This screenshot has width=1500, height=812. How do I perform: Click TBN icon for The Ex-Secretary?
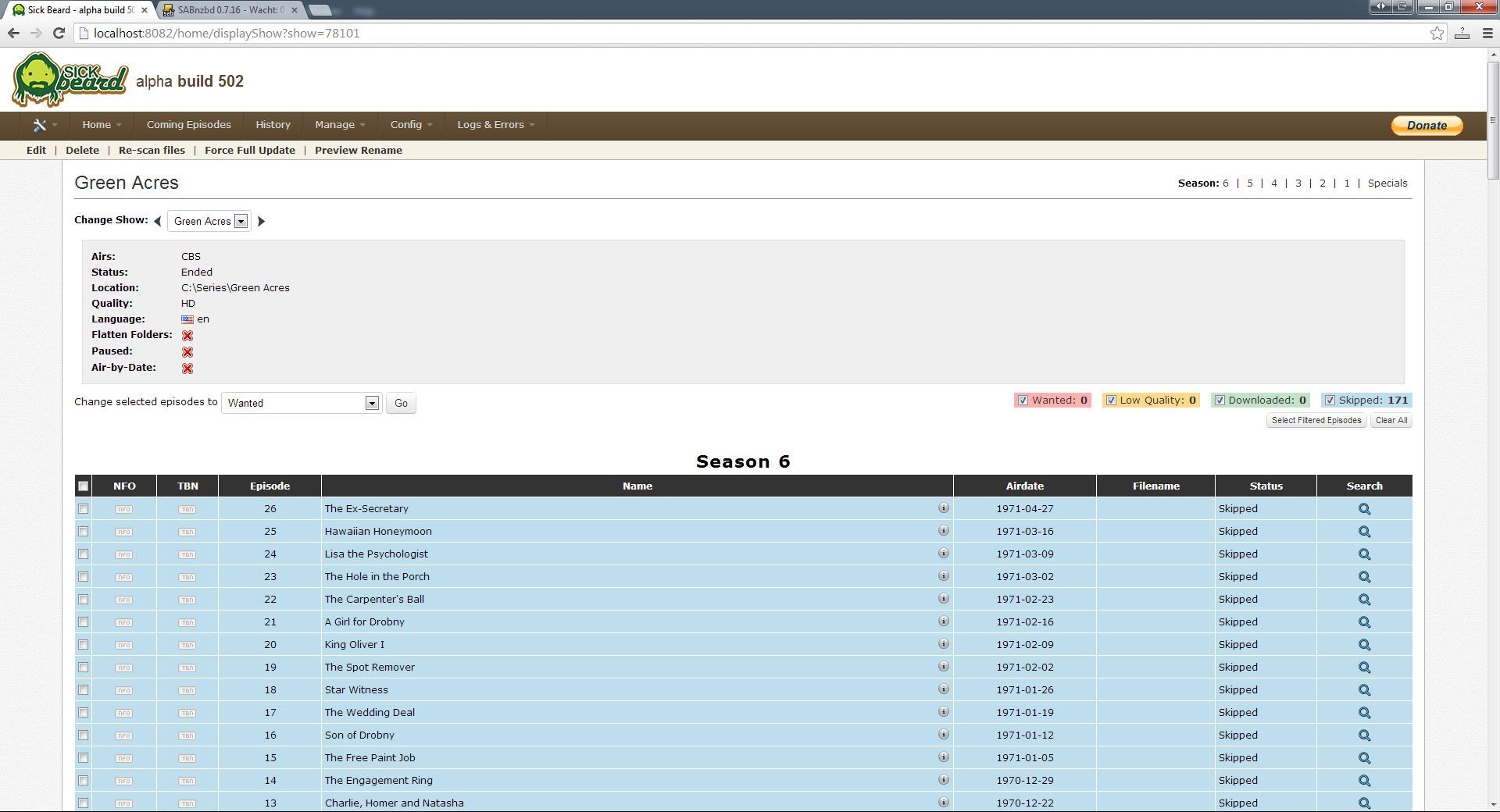187,509
